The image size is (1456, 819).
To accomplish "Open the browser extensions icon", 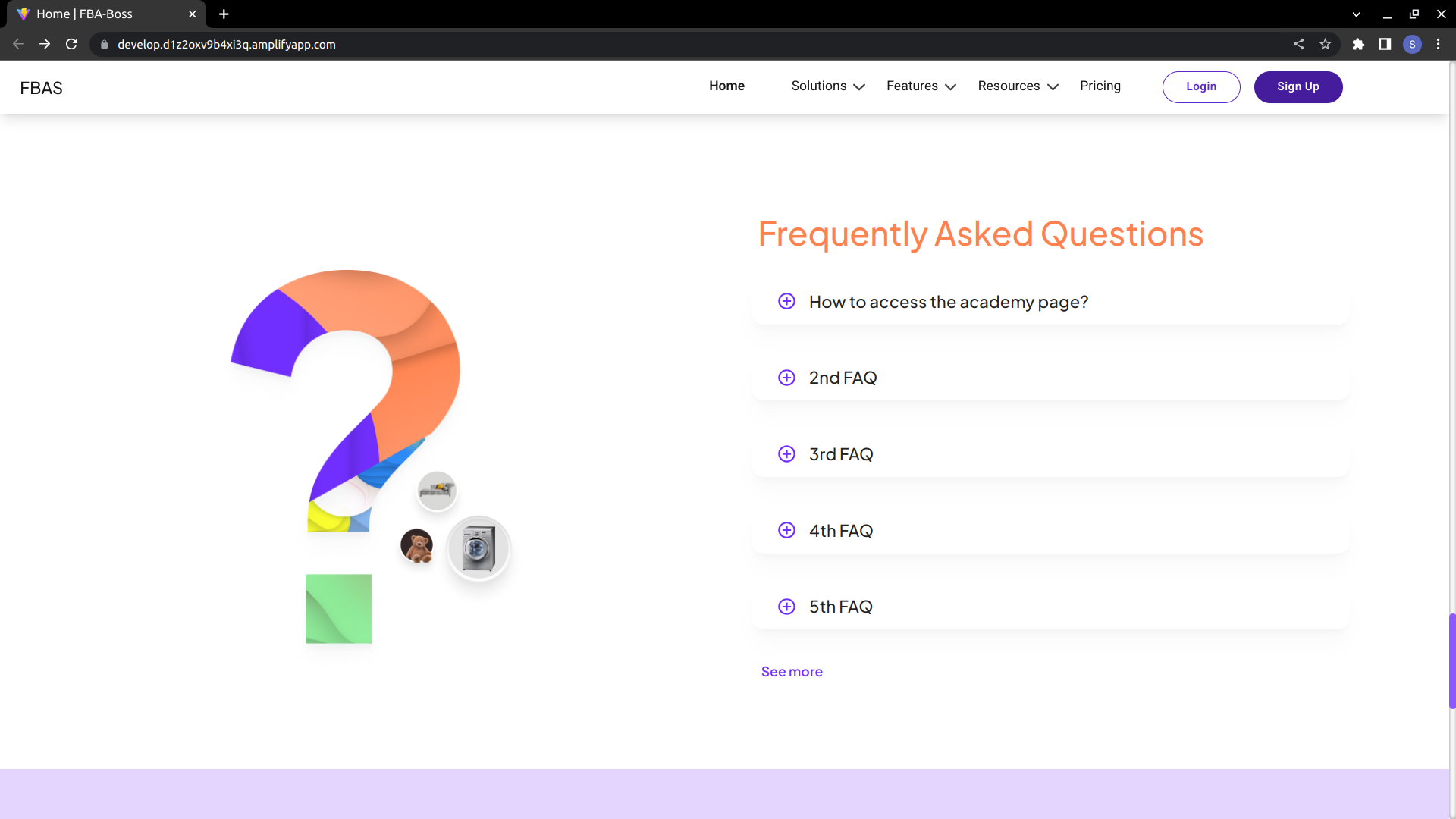I will coord(1359,44).
